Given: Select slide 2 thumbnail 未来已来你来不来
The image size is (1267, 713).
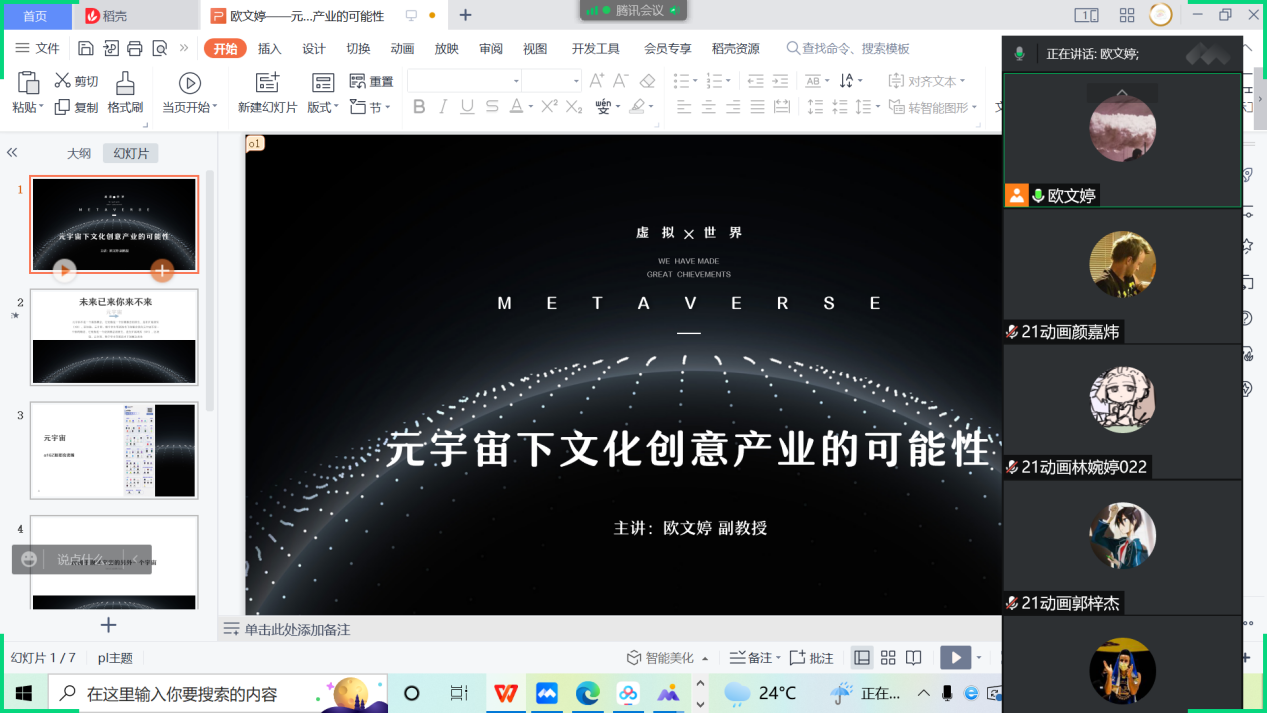Looking at the screenshot, I should (x=114, y=337).
